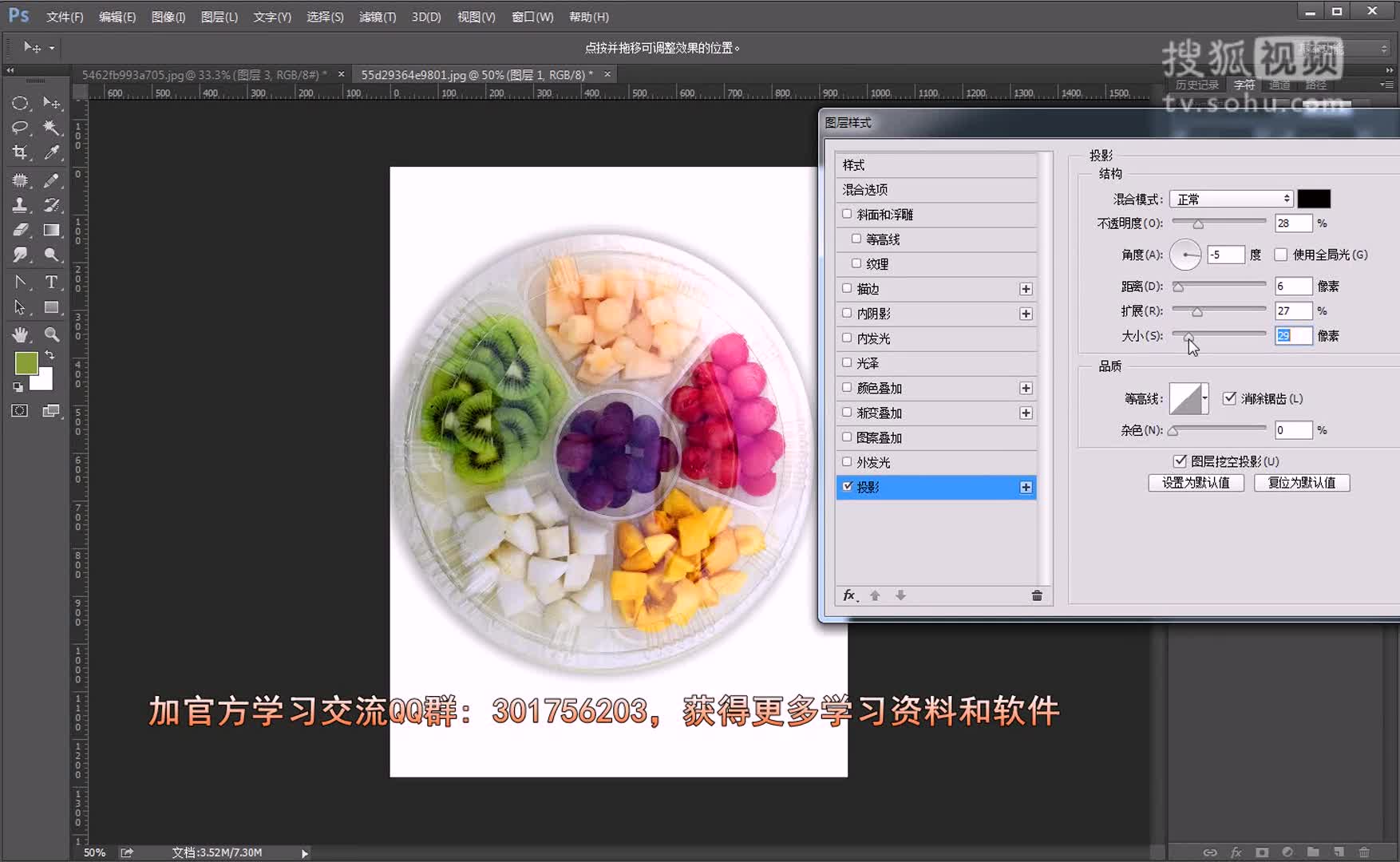Select the Pen tool
Image resolution: width=1400 pixels, height=862 pixels.
click(x=20, y=283)
